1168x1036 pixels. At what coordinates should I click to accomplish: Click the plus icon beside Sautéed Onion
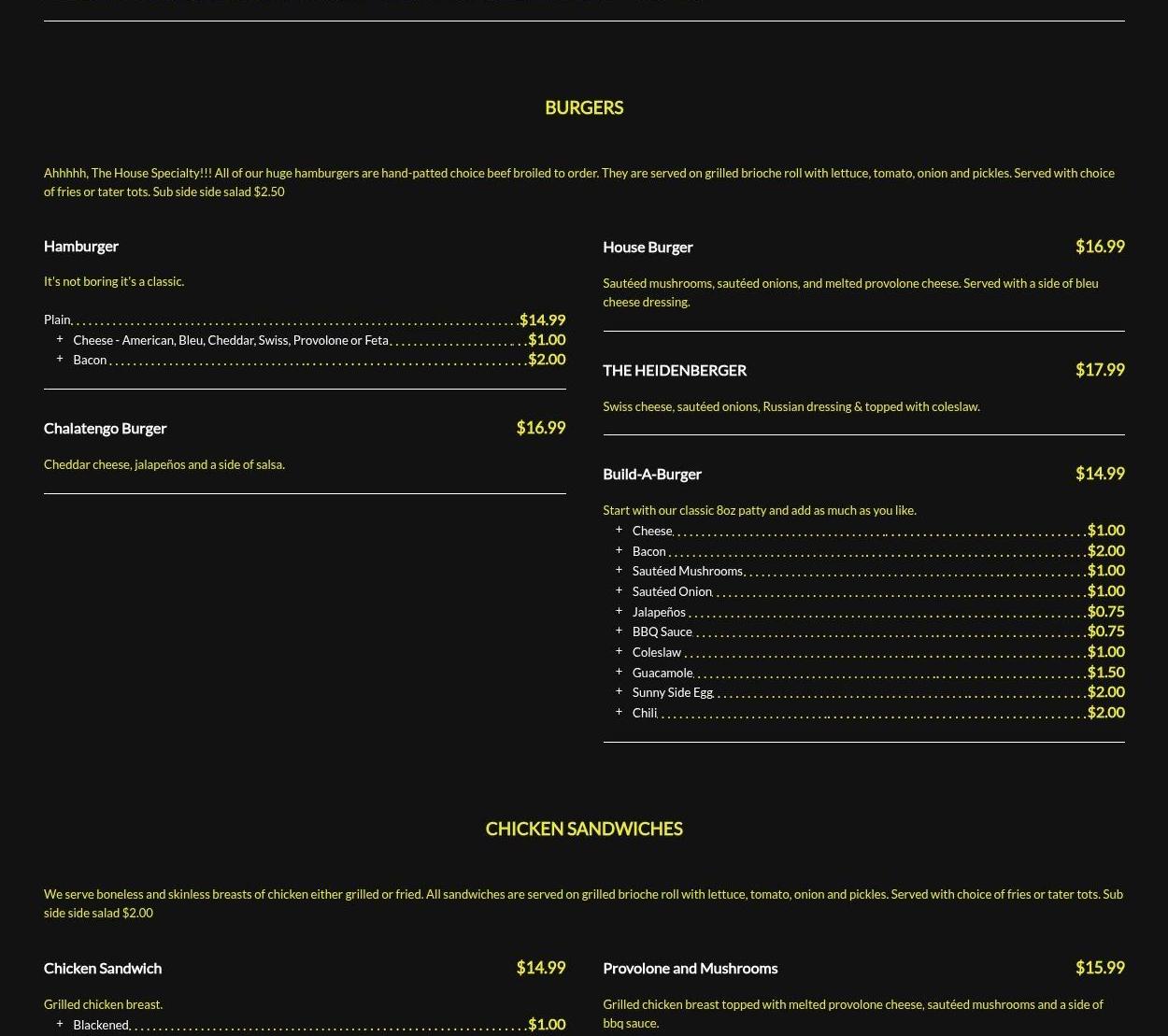pyautogui.click(x=619, y=590)
